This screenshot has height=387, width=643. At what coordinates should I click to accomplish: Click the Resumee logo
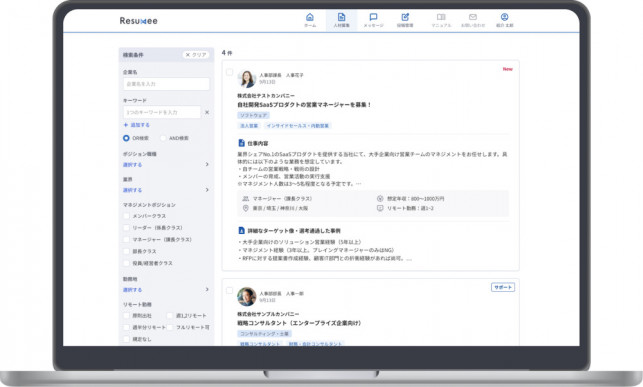tap(139, 20)
